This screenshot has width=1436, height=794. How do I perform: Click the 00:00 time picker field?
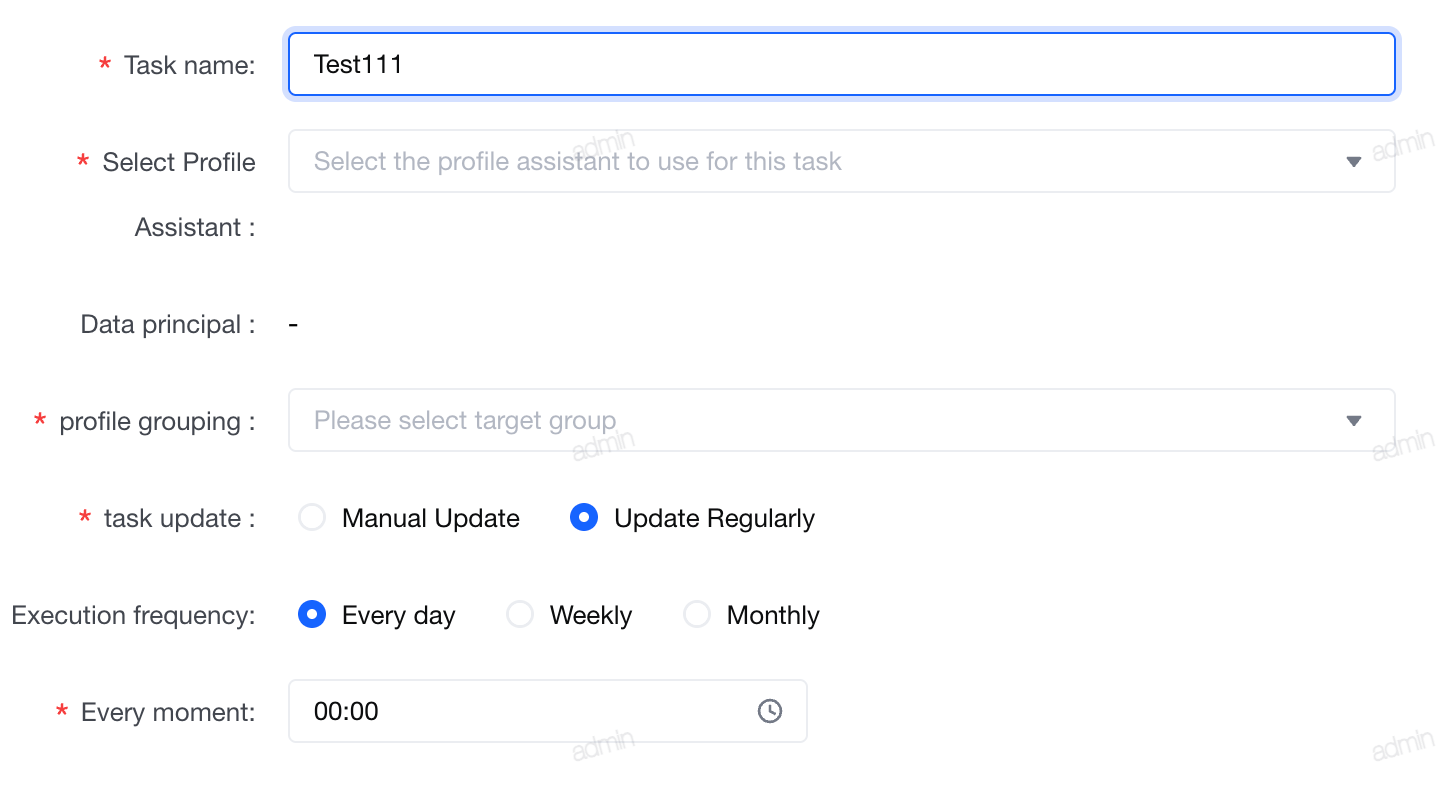547,711
